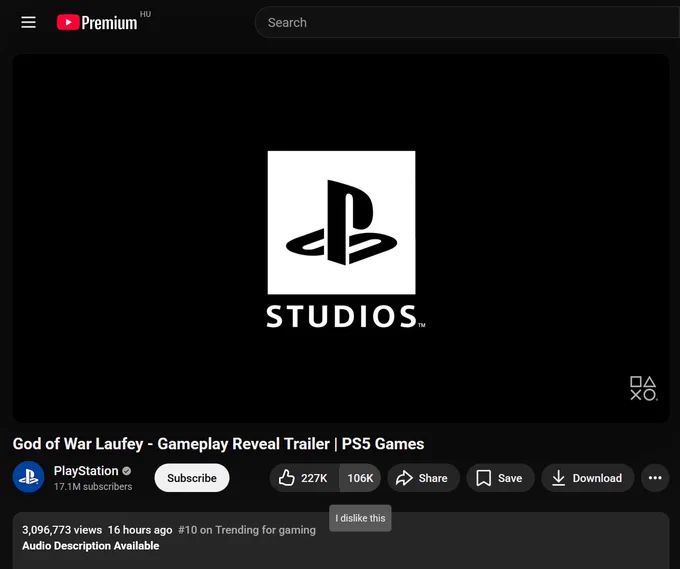The image size is (680, 569).
Task: Dislike the video showing 106K
Action: 360,478
